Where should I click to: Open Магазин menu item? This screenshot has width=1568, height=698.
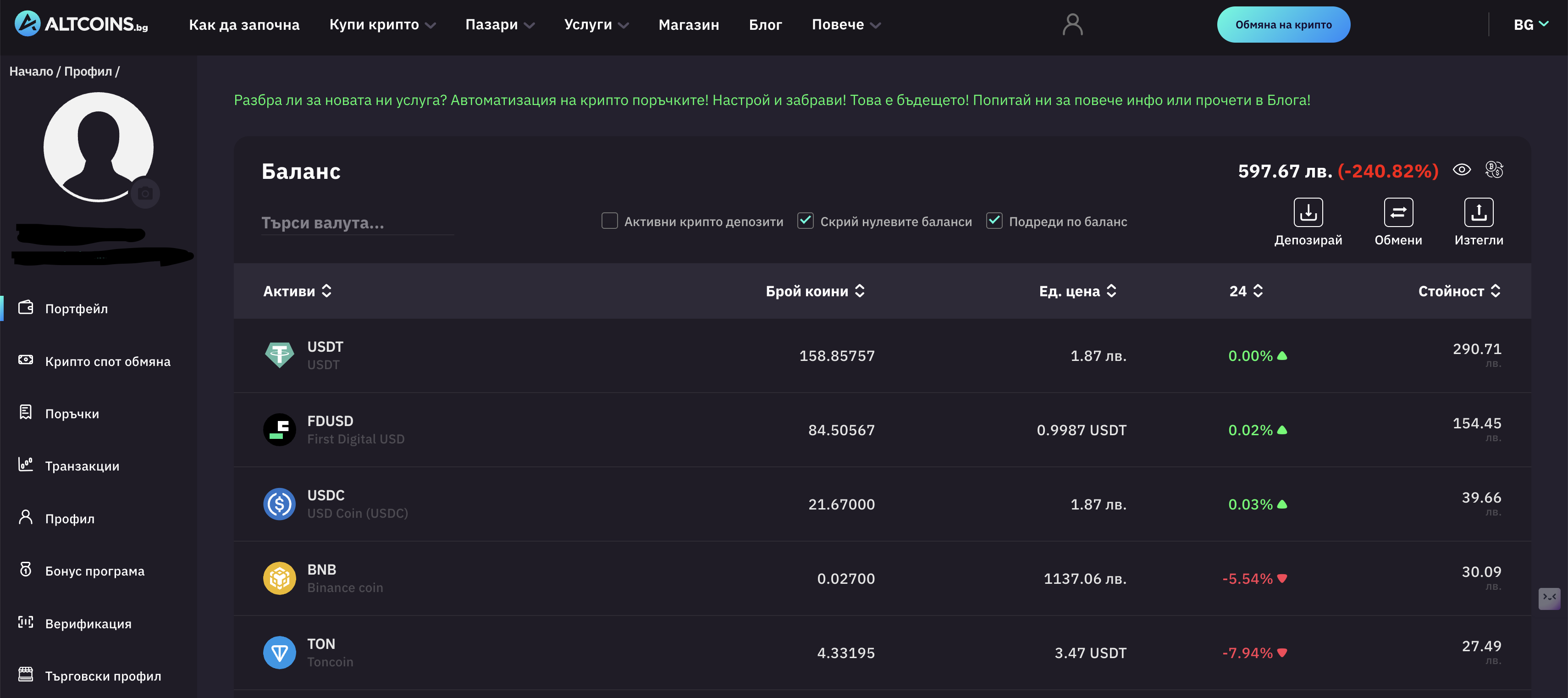(689, 25)
